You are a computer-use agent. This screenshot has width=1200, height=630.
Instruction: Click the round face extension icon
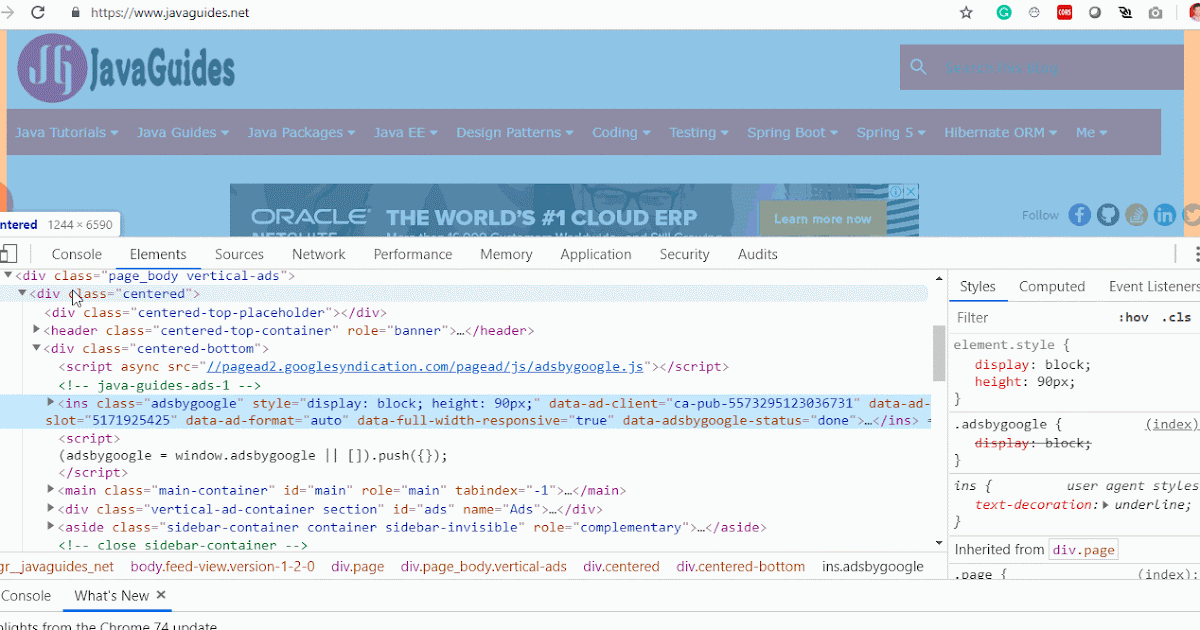pyautogui.click(x=1034, y=13)
